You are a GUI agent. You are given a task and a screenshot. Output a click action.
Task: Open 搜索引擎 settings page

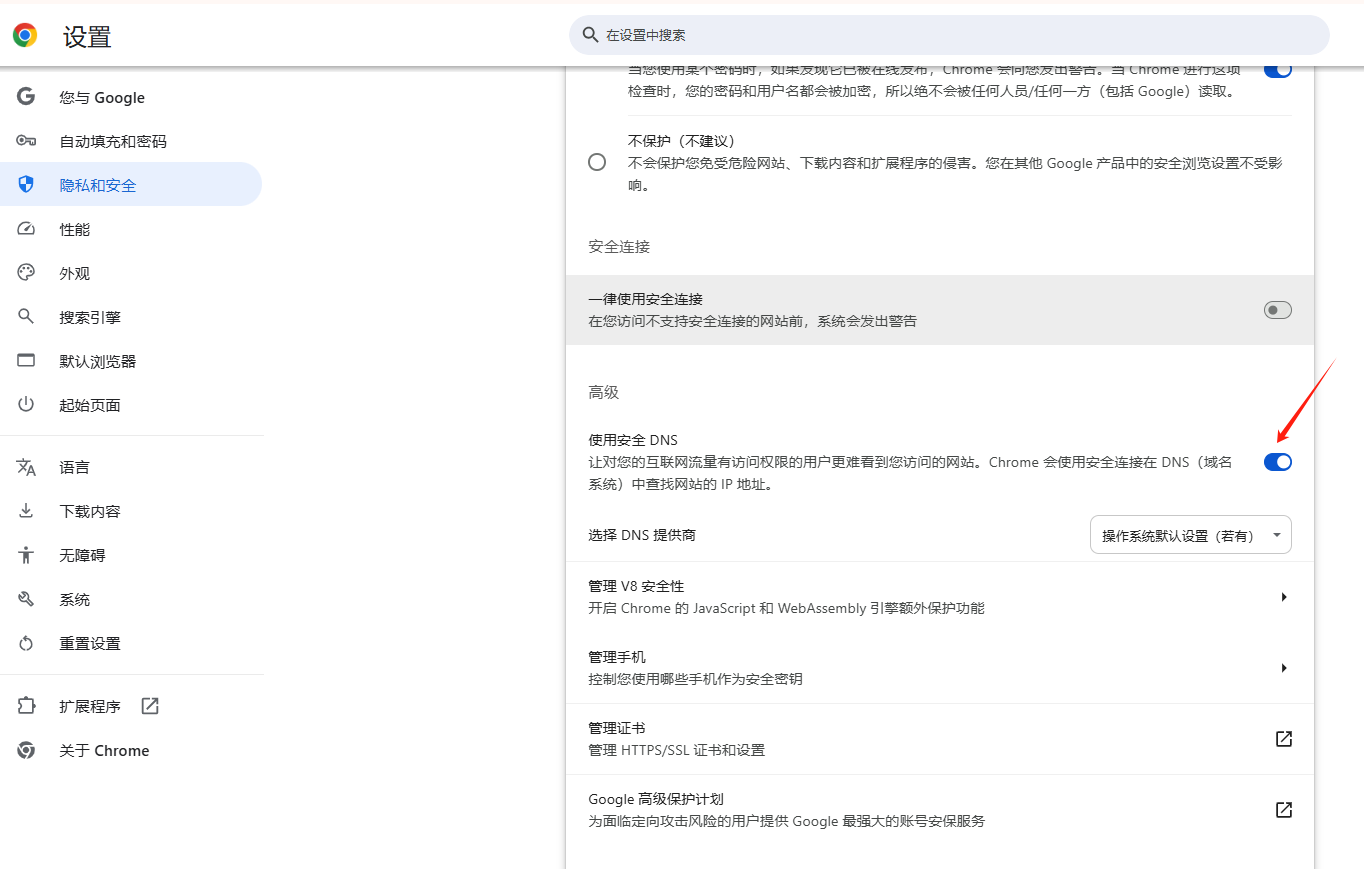click(x=131, y=317)
